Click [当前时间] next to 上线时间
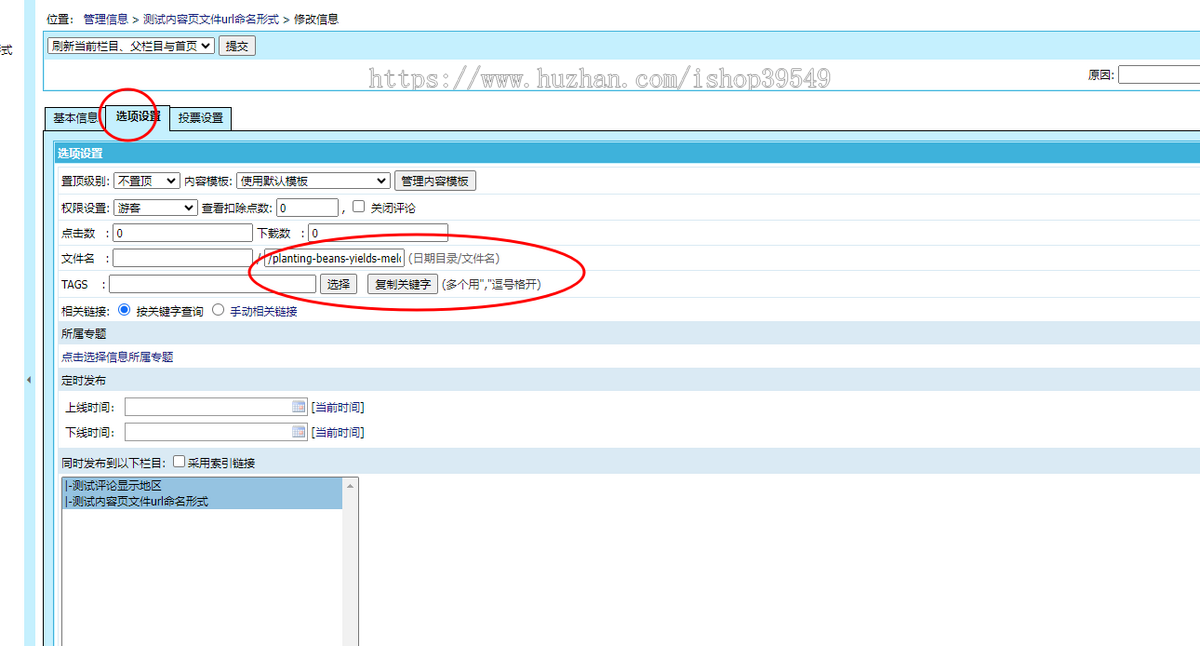The height and width of the screenshot is (646, 1200). coord(337,407)
